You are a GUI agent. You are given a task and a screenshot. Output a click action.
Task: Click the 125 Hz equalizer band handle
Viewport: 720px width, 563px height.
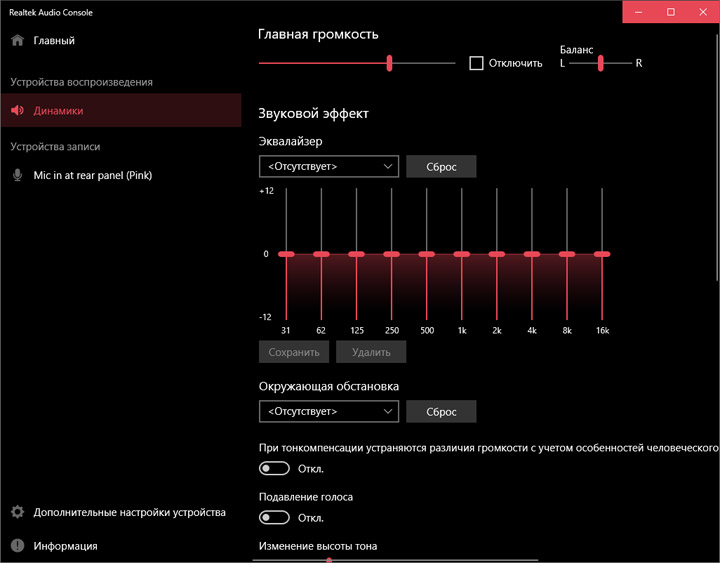click(356, 254)
